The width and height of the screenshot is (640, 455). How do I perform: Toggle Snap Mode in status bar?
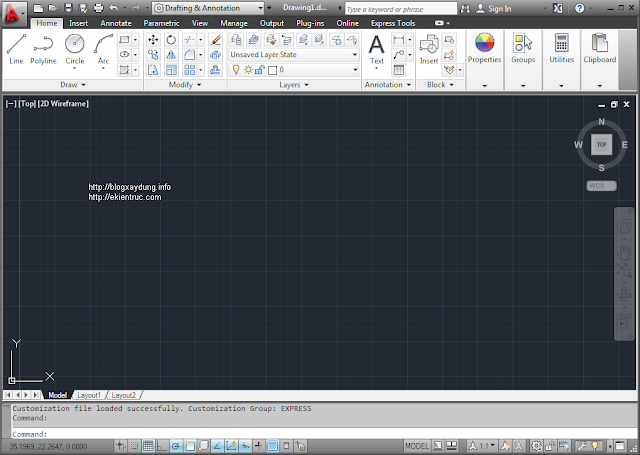(134, 446)
